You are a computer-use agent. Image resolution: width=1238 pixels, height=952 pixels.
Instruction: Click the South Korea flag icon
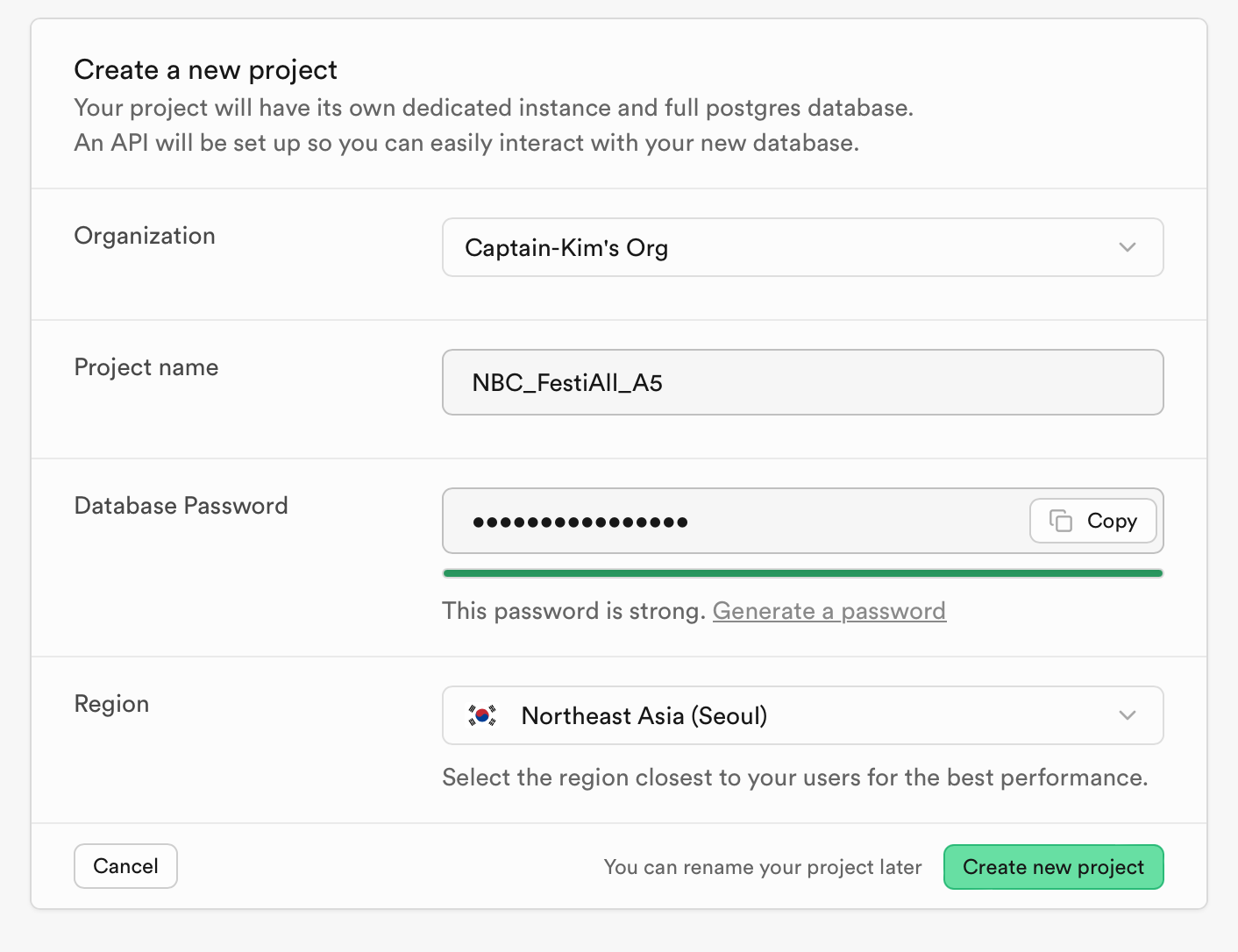point(482,715)
